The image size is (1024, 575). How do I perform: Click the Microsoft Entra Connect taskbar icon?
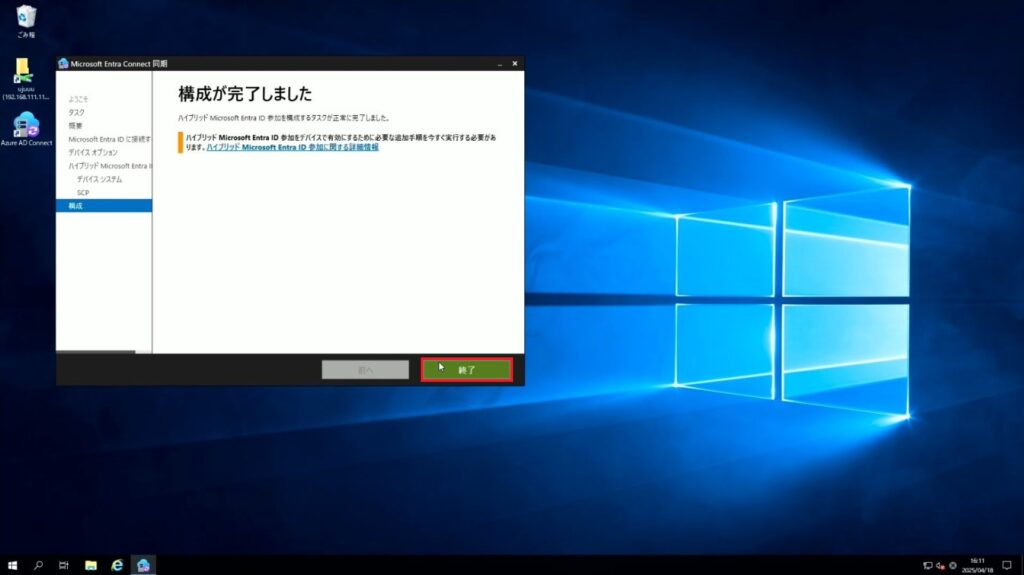(x=144, y=565)
